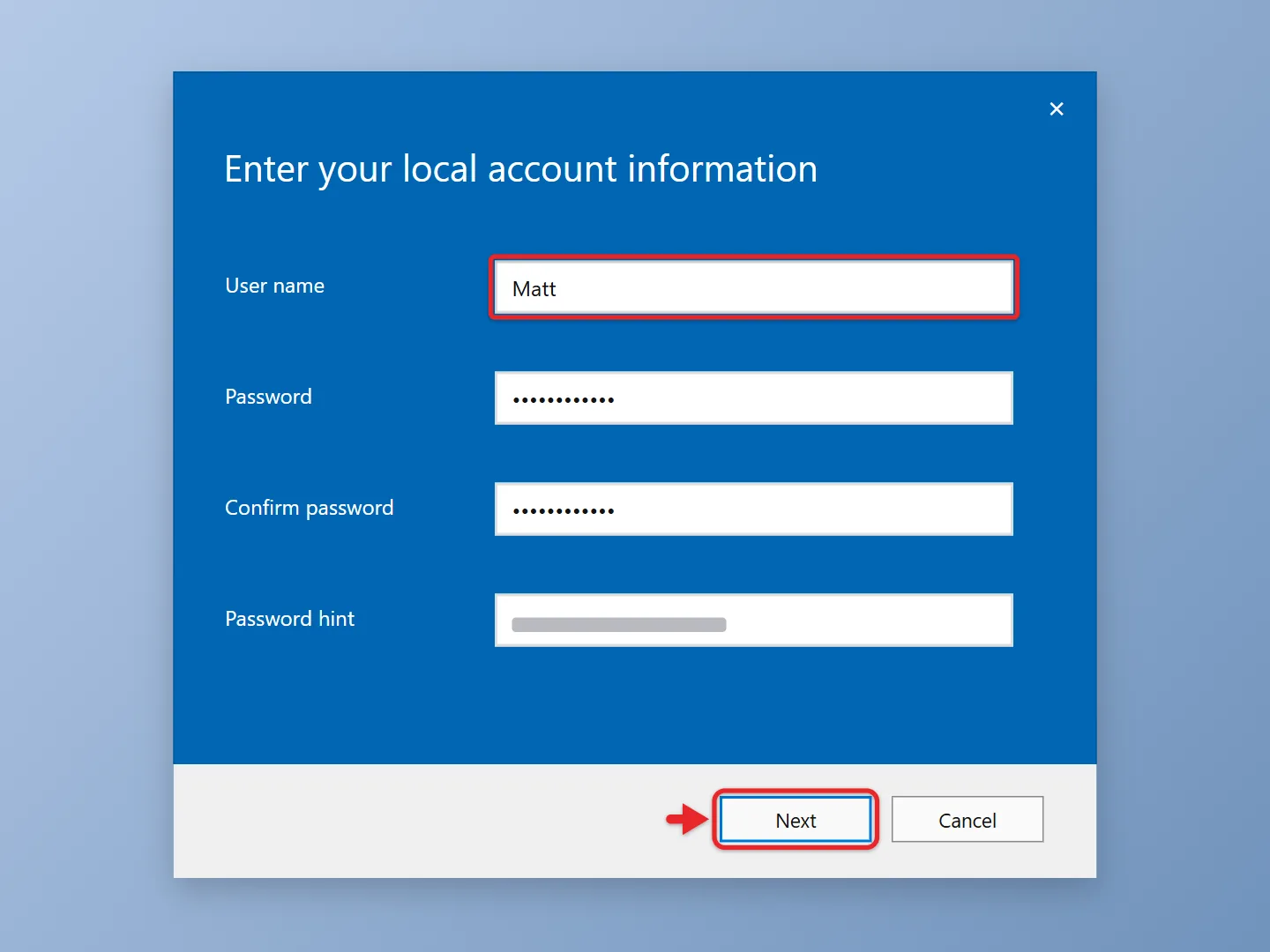1270x952 pixels.
Task: Select the Confirm password field
Action: (754, 509)
